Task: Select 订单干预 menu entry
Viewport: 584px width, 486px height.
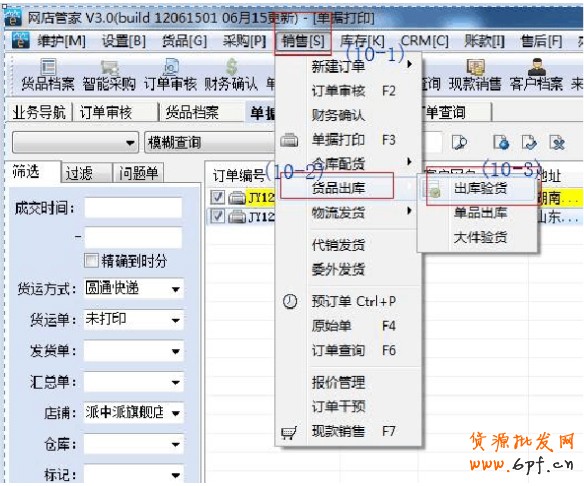Action: (x=338, y=407)
